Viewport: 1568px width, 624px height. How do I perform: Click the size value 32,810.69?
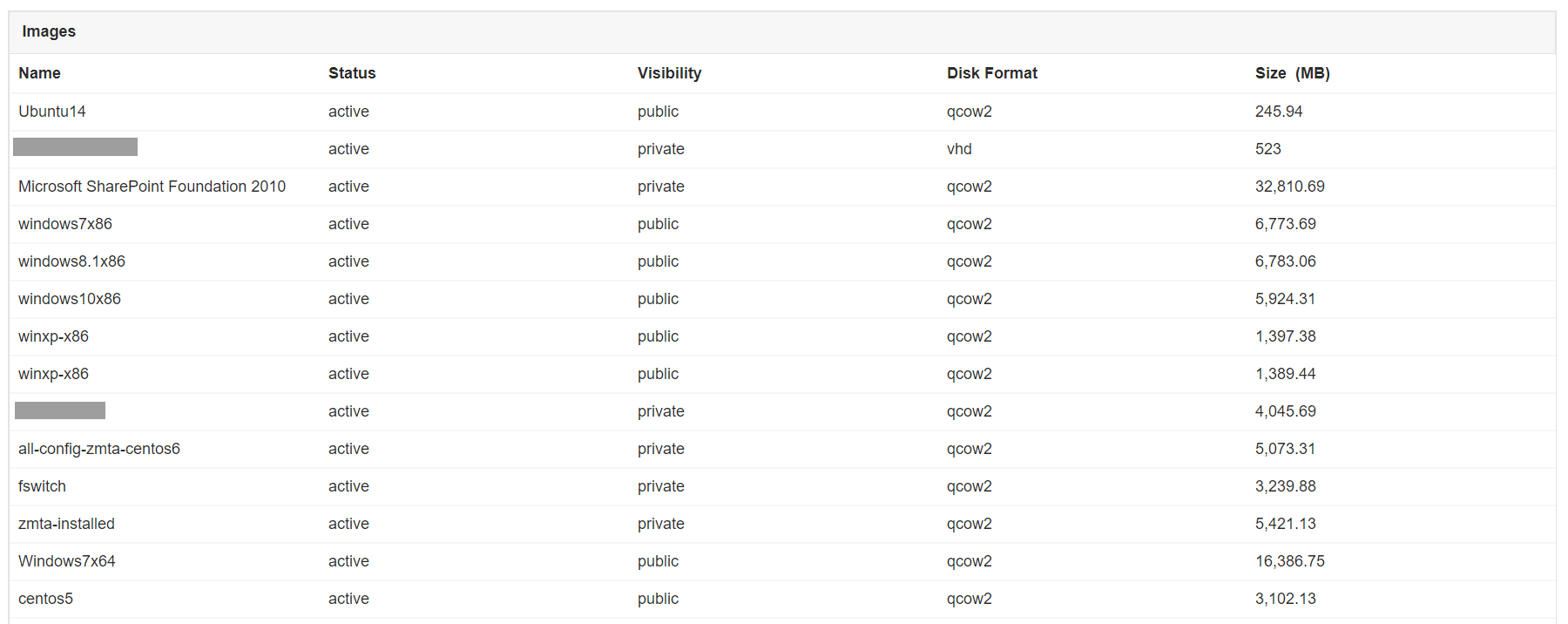point(1289,187)
